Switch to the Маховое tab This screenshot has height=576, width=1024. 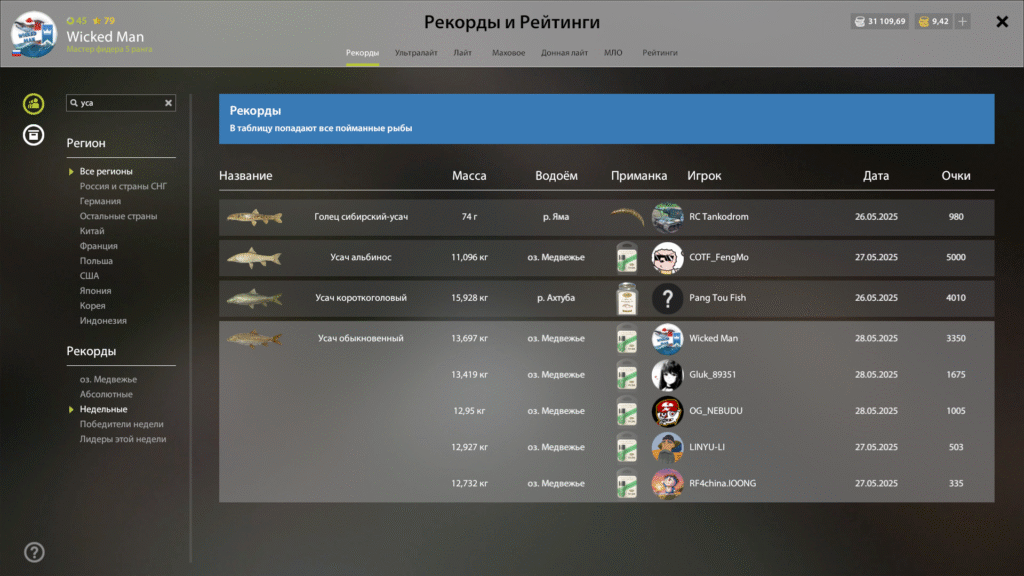(x=508, y=53)
